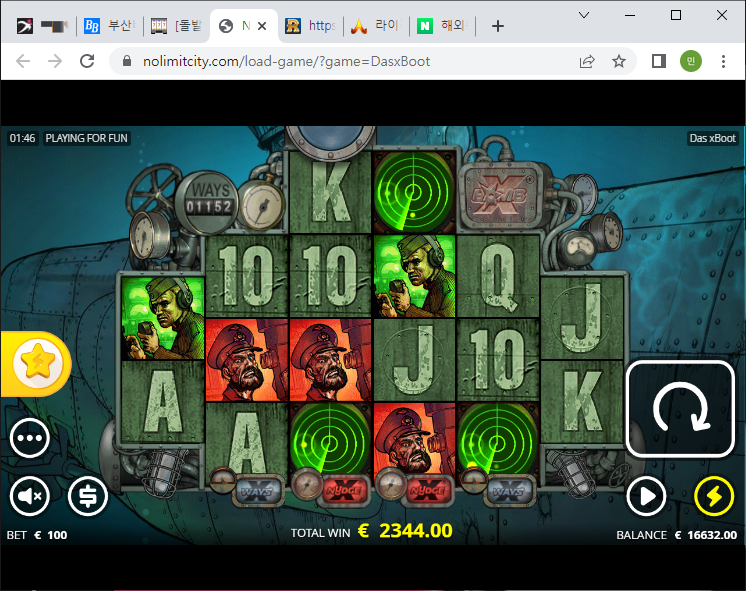Click the xWays badge under second reel

coord(257,491)
